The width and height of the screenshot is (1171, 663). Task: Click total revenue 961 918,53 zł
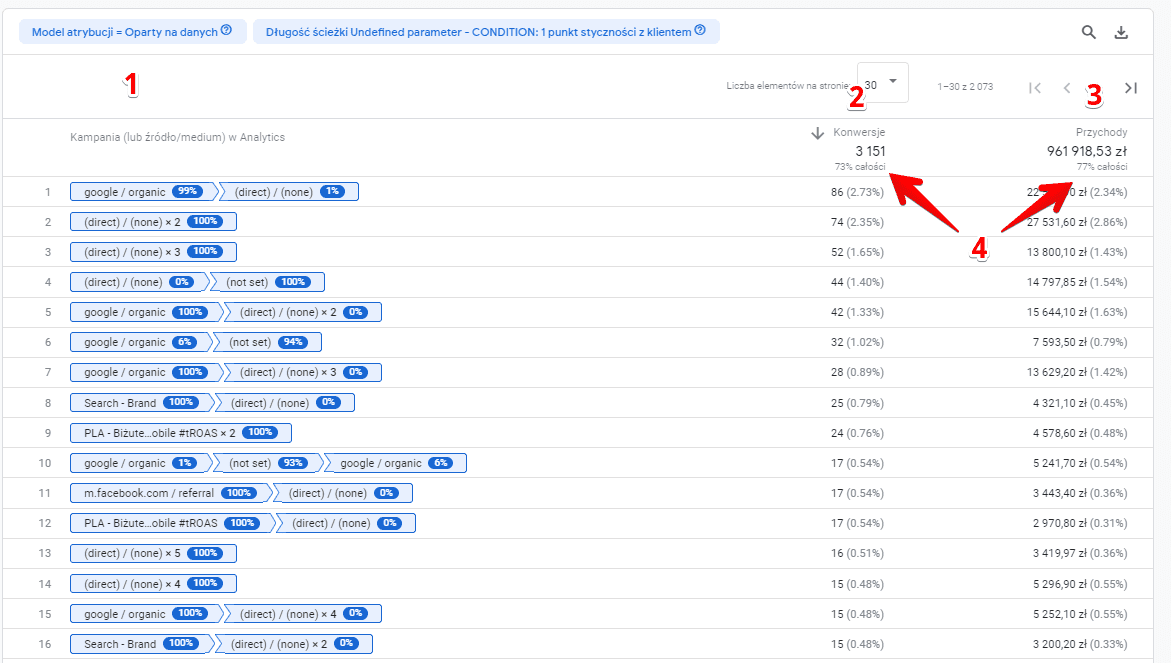[1087, 151]
